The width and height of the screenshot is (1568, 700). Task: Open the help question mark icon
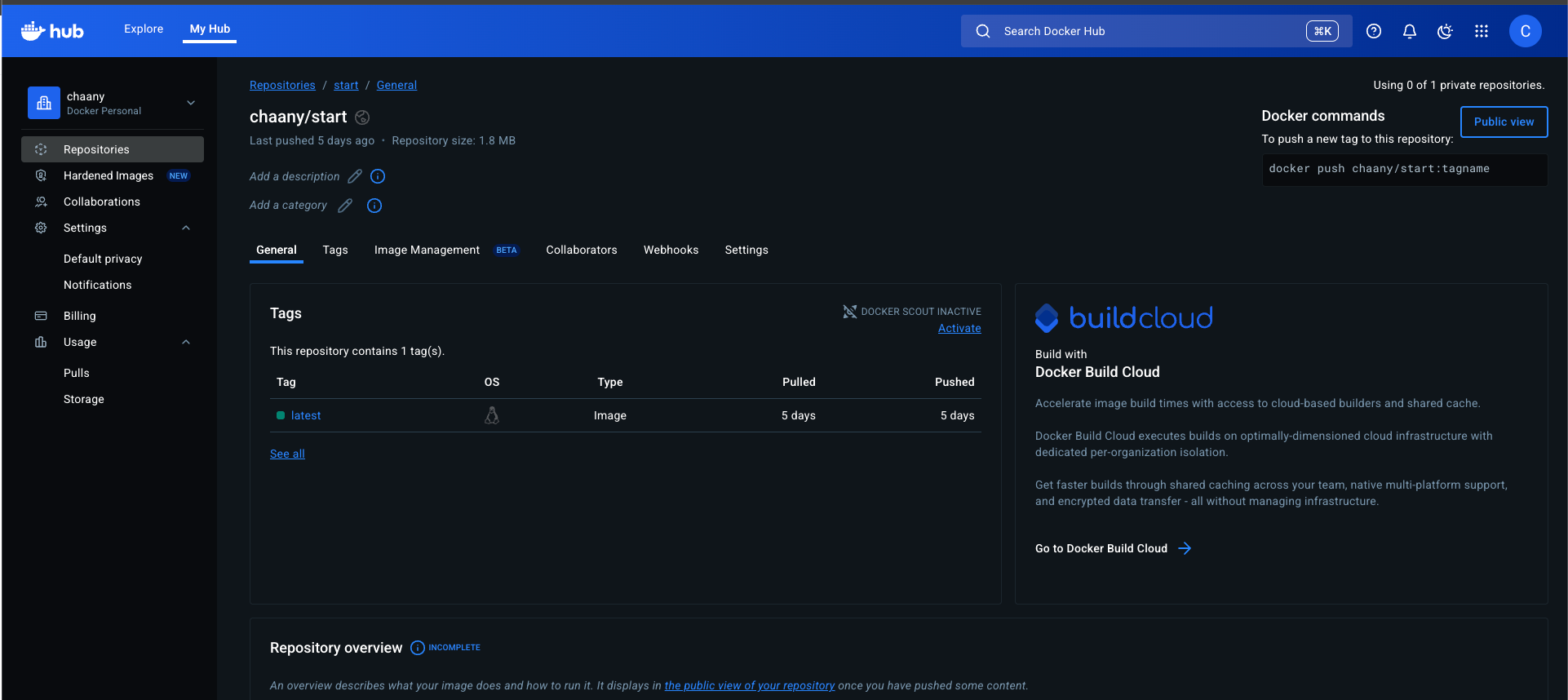(x=1374, y=31)
